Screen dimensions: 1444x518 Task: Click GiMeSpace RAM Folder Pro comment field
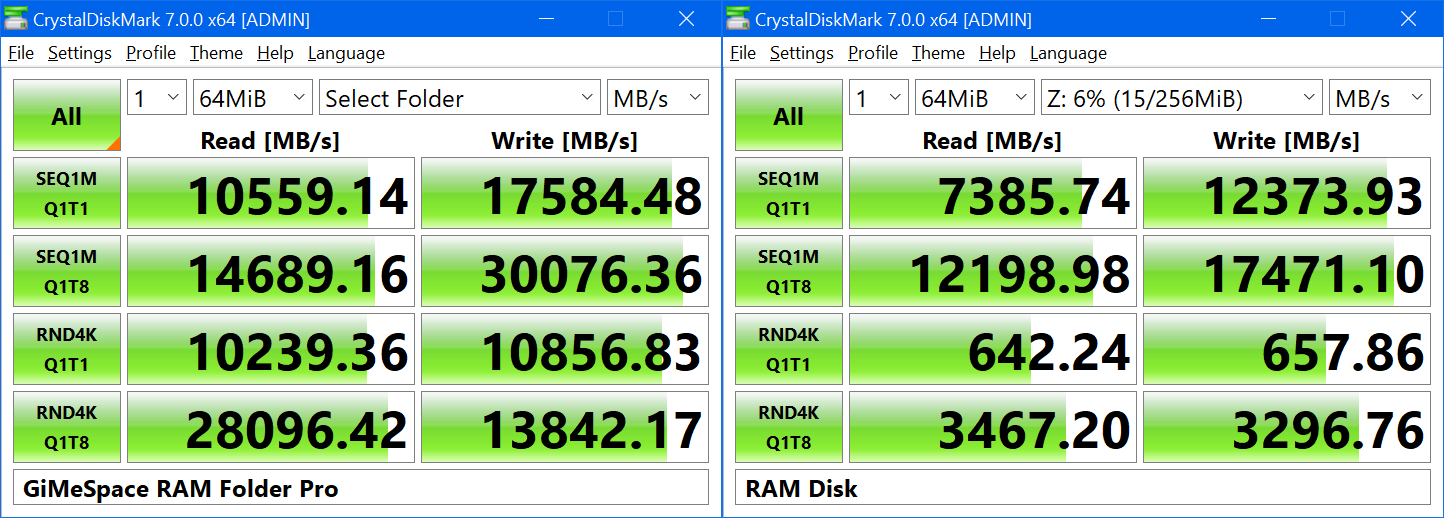[x=361, y=488]
